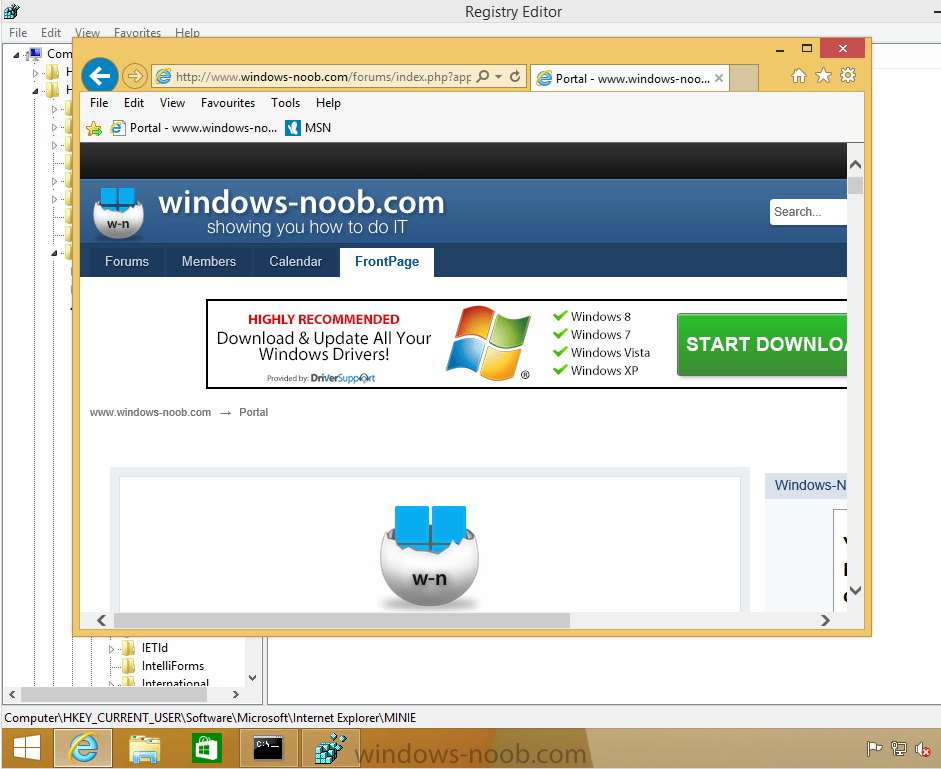The height and width of the screenshot is (769, 941).
Task: Click the Windows flag logo in the banner ad
Action: pyautogui.click(x=489, y=343)
